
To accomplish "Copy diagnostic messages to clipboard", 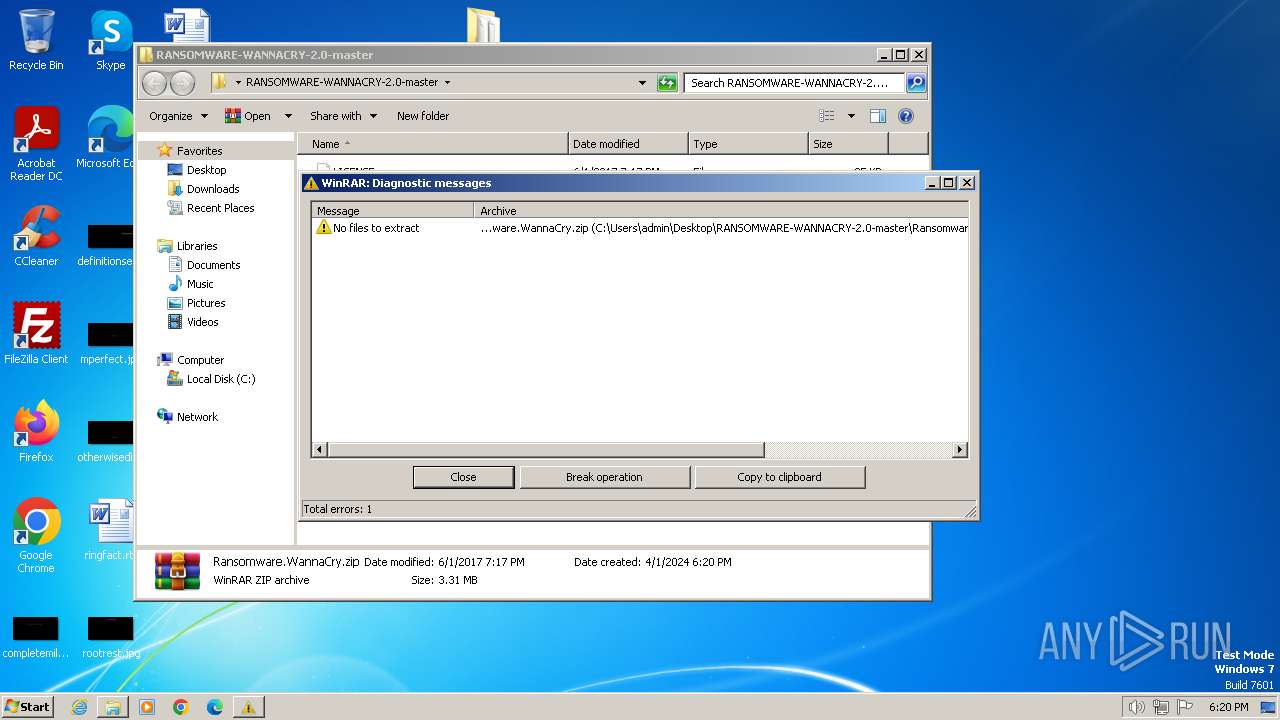I will (779, 477).
